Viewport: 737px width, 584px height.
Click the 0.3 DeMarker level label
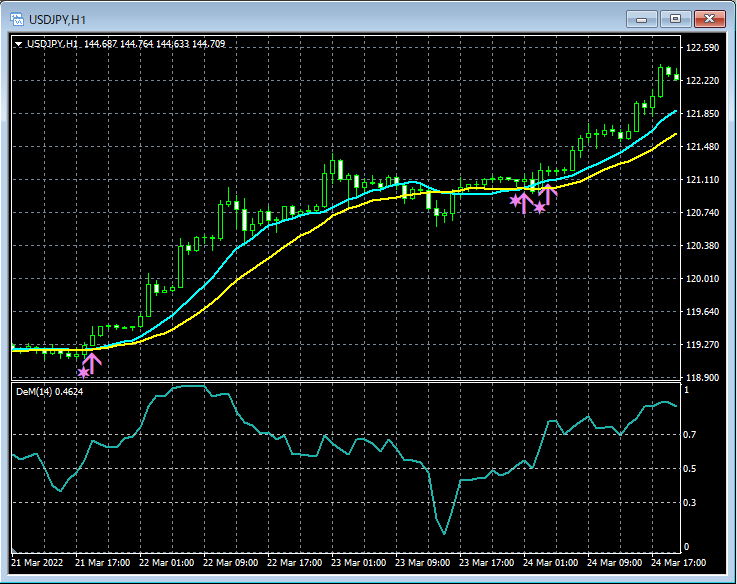(690, 503)
